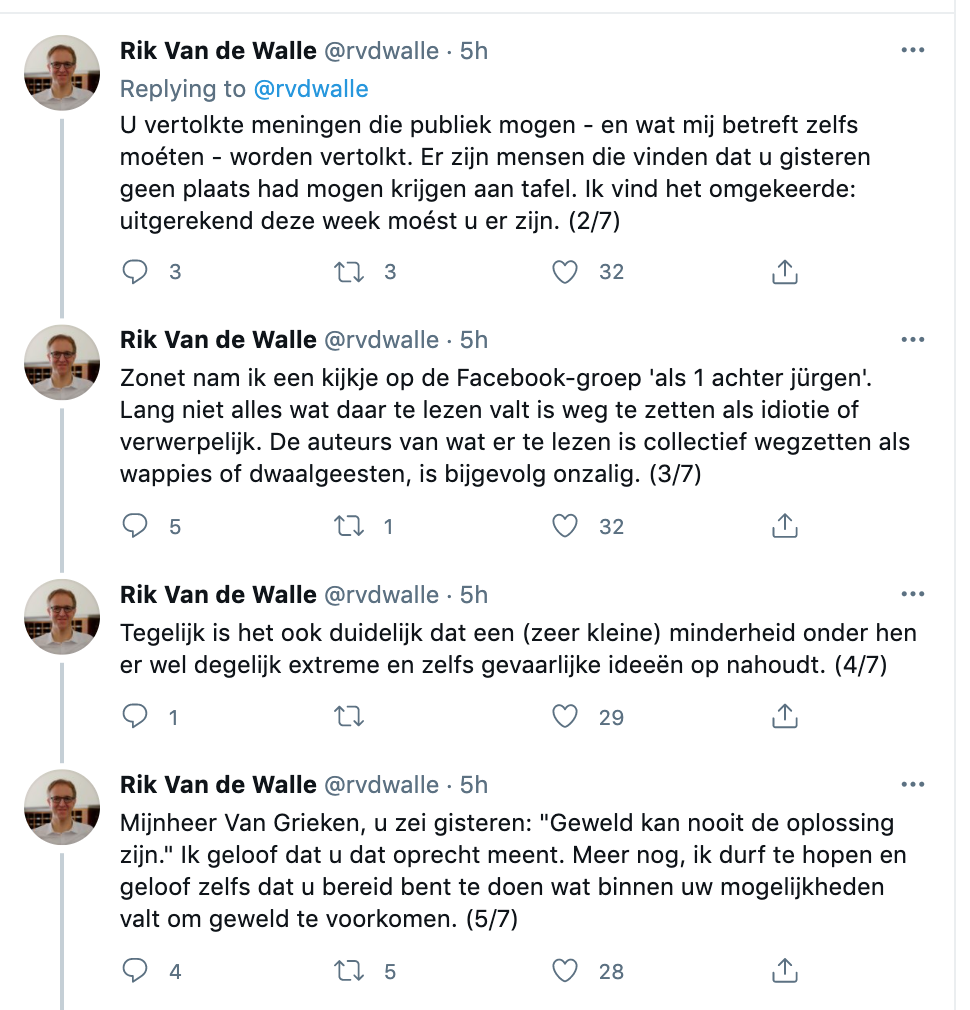Reply to the (4/7) minderheid tweet
This screenshot has height=1010, width=970.
point(135,716)
